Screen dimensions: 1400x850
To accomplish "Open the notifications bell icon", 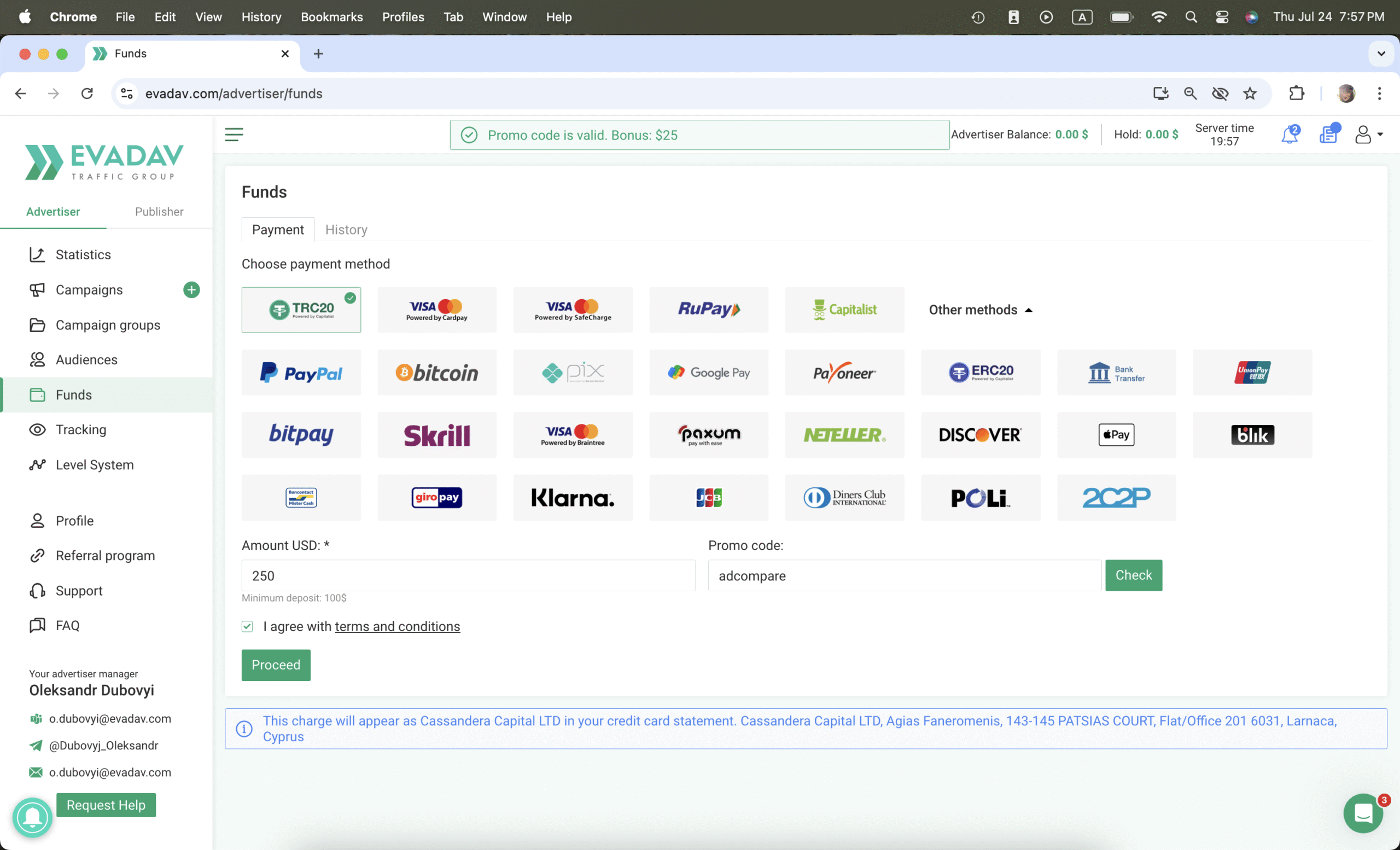I will point(1289,135).
